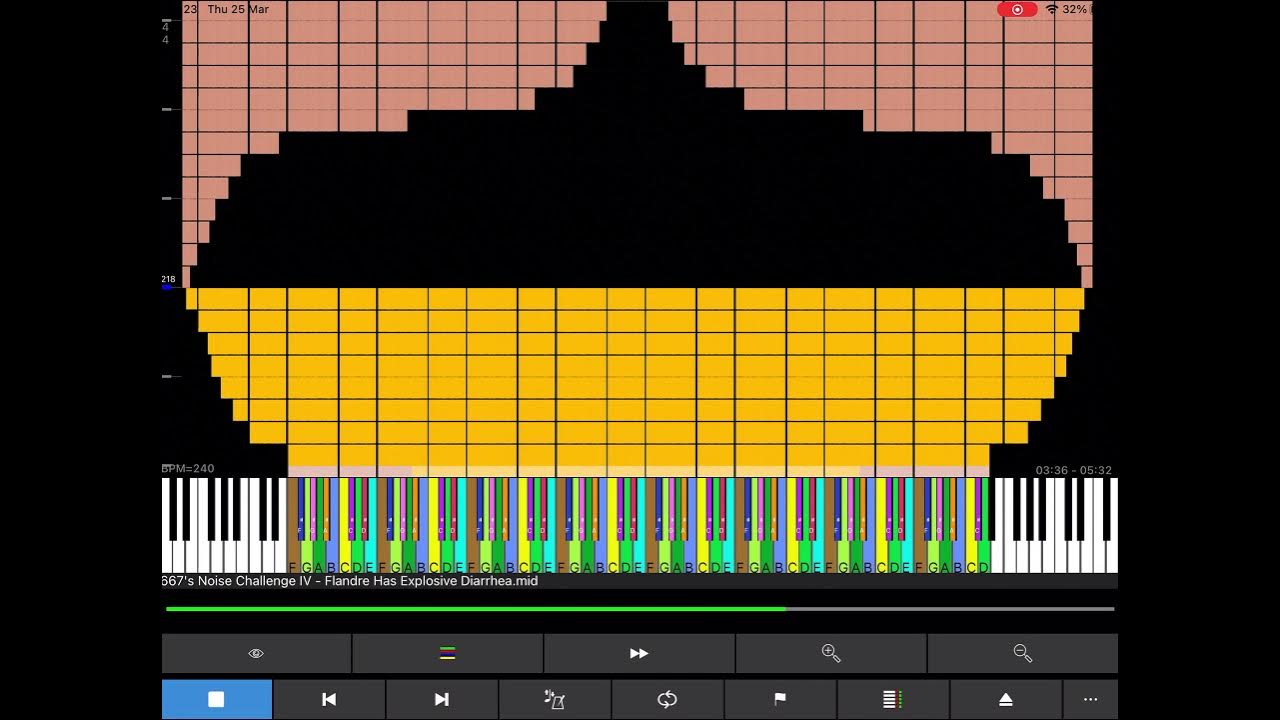Screen dimensions: 1280x720
Task: Open the more options ellipsis menu
Action: pos(1091,699)
